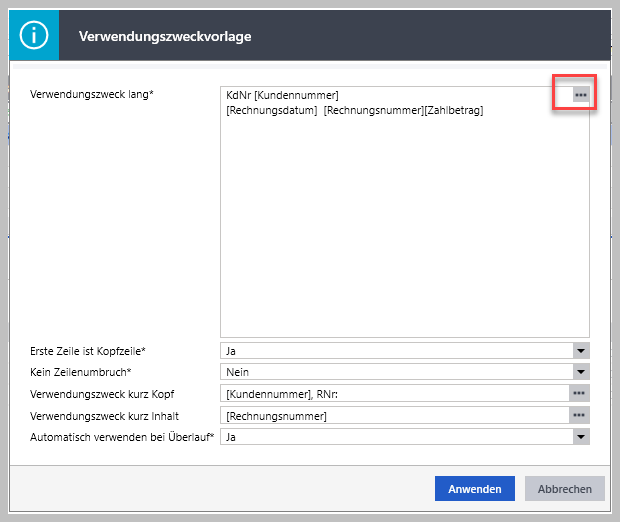Image resolution: width=620 pixels, height=522 pixels.
Task: Expand the Erste Zeile ist Kopfzeile dropdown
Action: coord(581,351)
